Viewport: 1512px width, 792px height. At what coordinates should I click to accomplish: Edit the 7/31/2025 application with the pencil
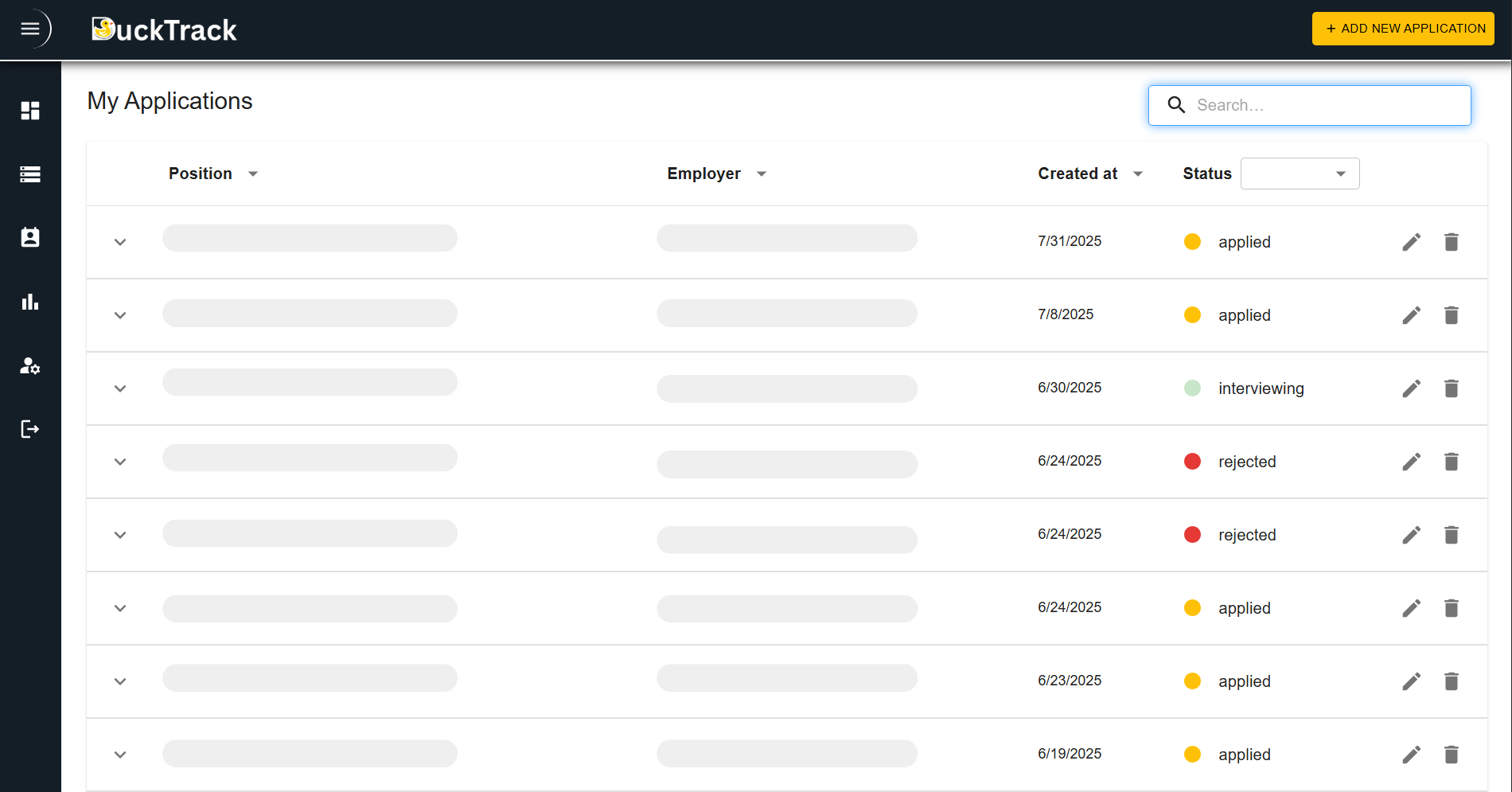pyautogui.click(x=1412, y=241)
